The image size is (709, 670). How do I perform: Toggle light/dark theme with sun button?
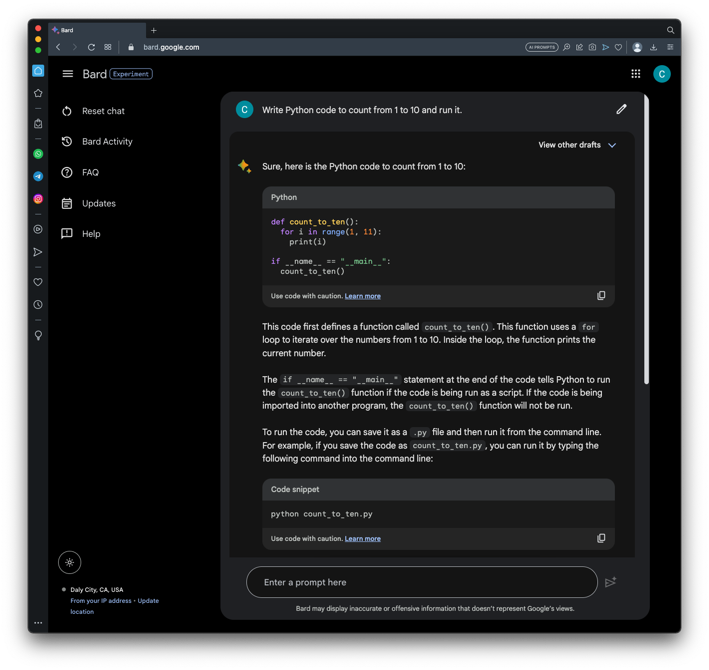[x=70, y=562]
